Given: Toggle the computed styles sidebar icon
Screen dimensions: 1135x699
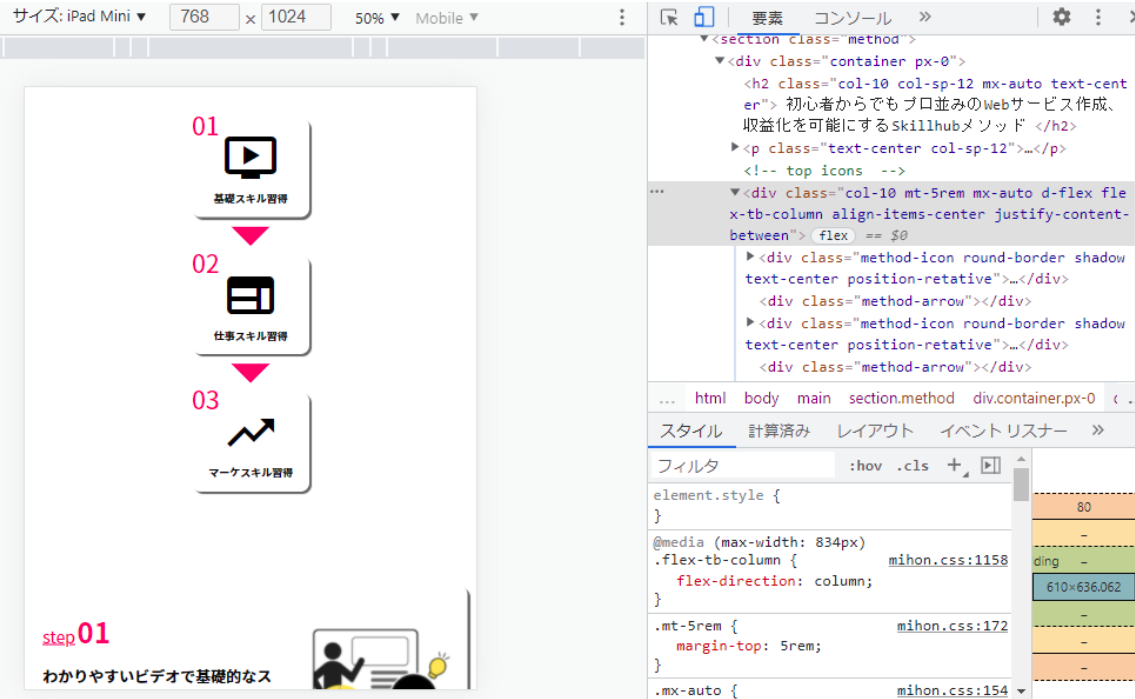Looking at the screenshot, I should 990,465.
